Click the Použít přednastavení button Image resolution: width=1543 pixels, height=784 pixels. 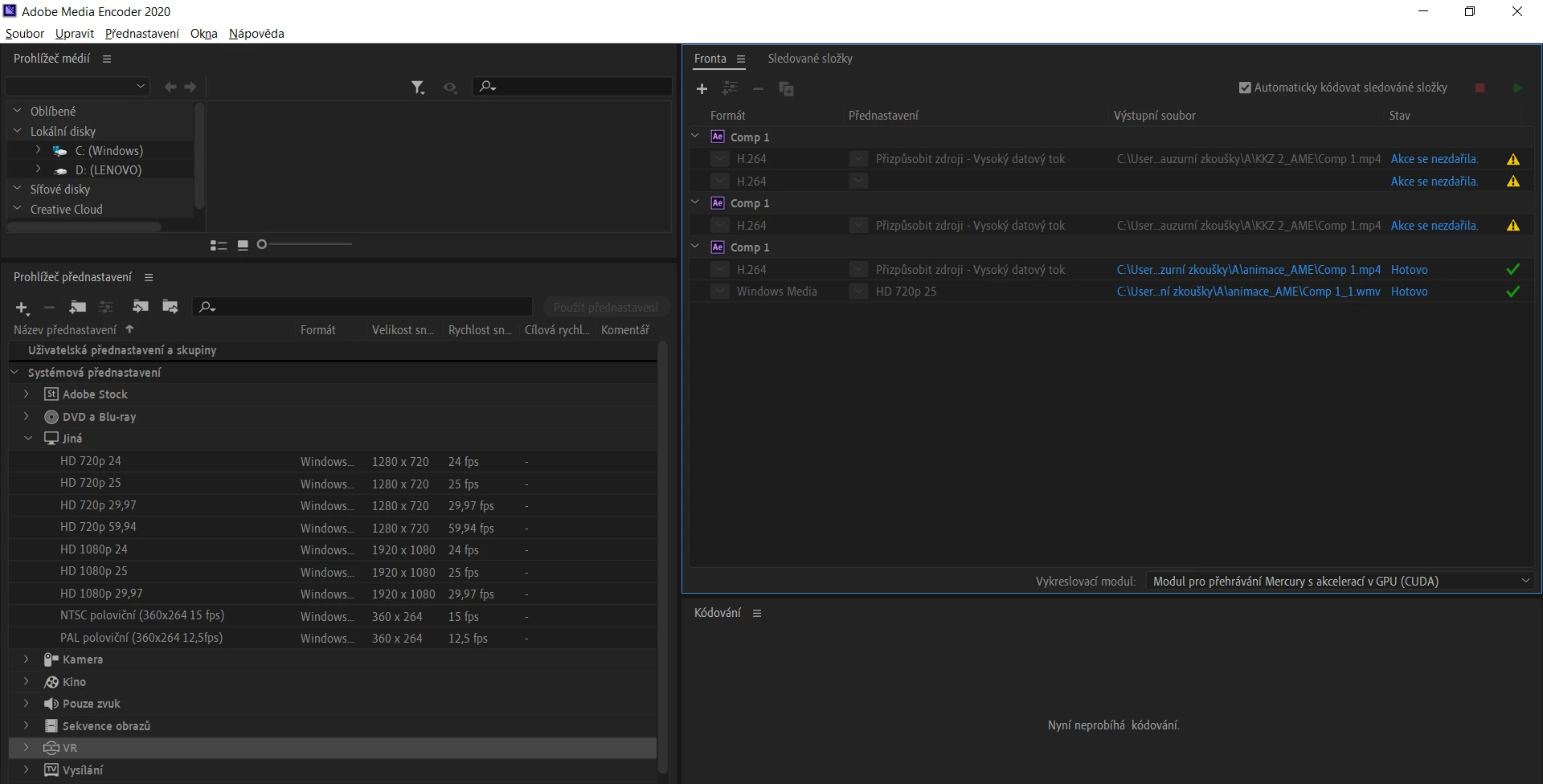tap(606, 308)
